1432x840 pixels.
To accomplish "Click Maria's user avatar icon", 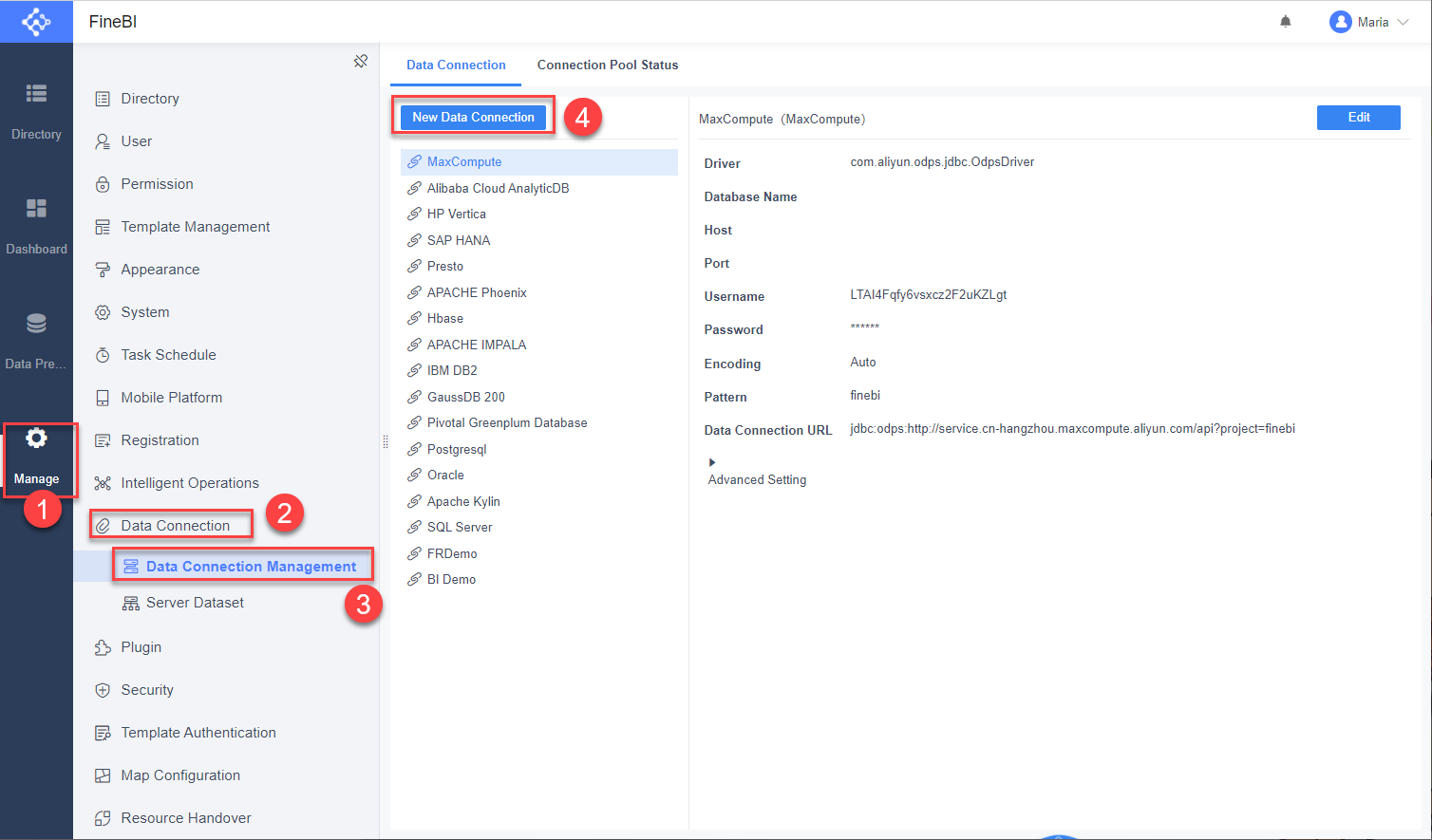I will [1340, 22].
